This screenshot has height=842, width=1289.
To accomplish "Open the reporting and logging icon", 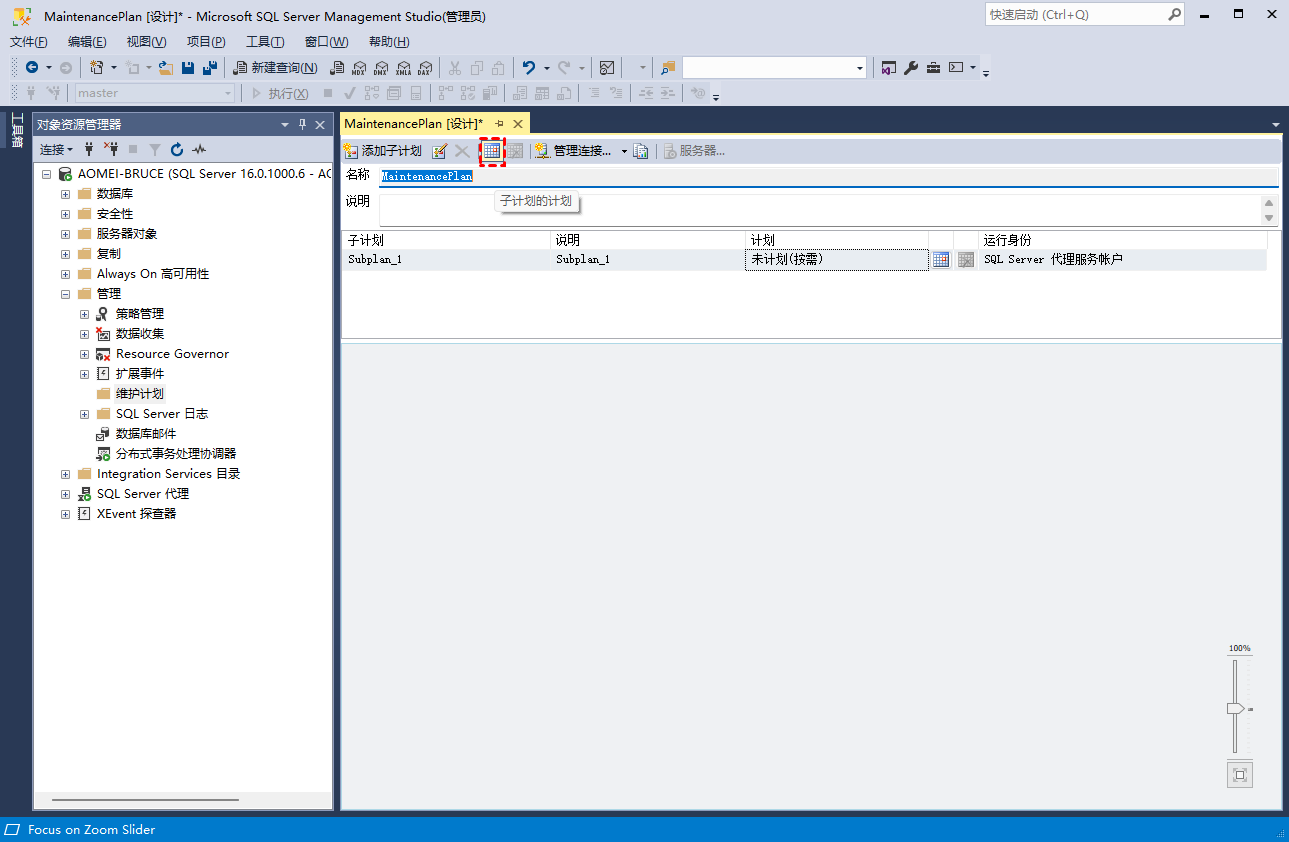I will (x=641, y=151).
